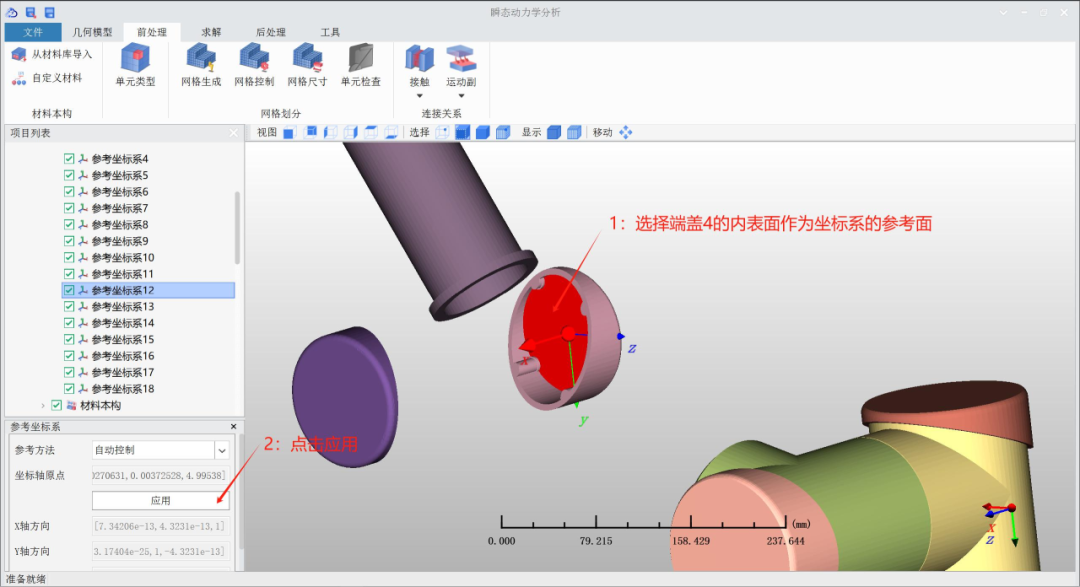Uncheck the 参考坐标系9 checkbox
This screenshot has width=1080, height=587.
(x=69, y=241)
